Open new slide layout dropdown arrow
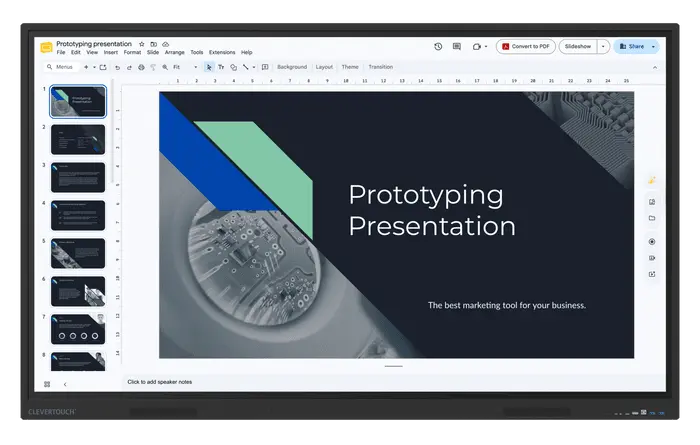 click(x=94, y=67)
